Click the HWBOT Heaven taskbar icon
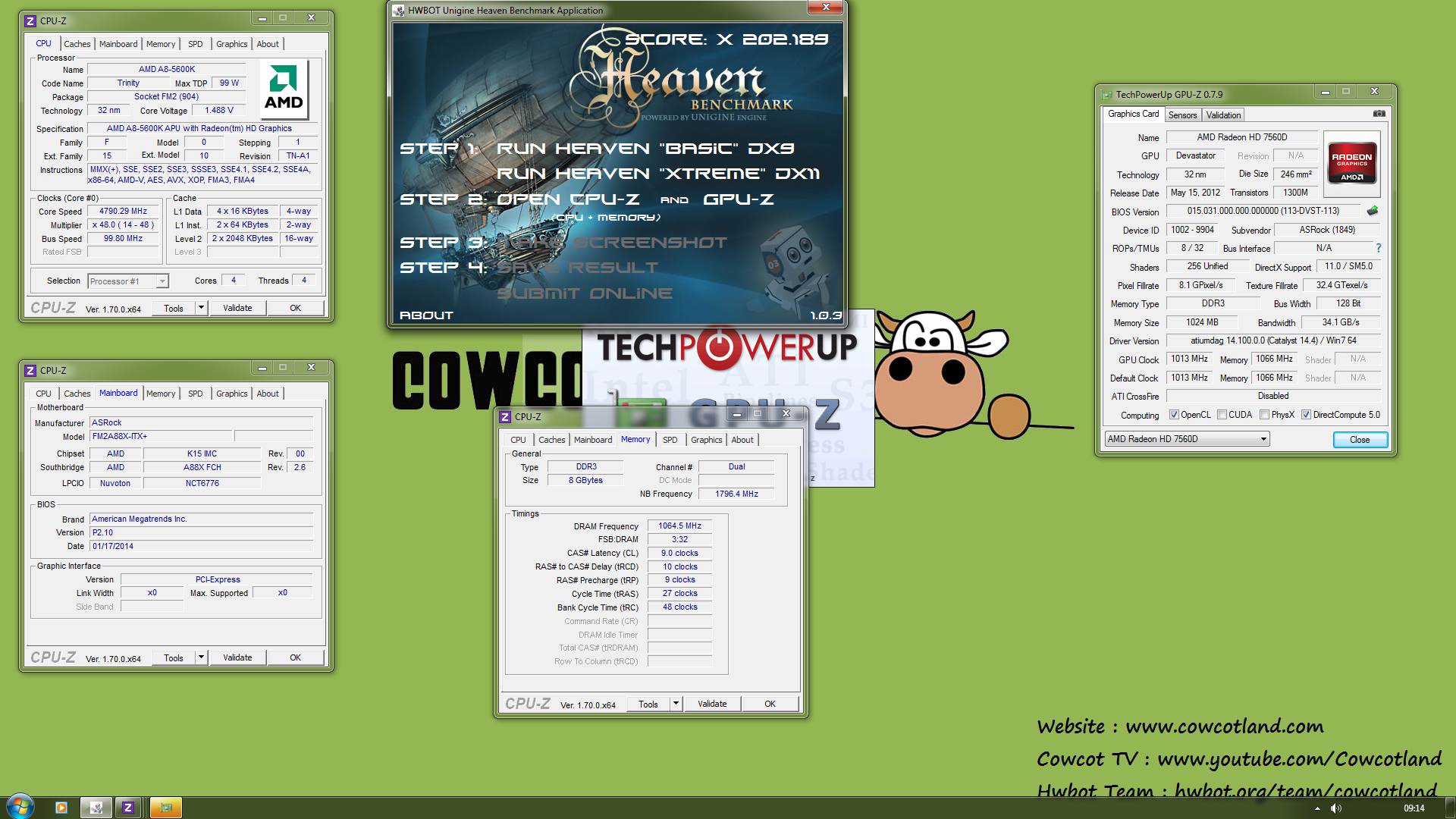Image resolution: width=1456 pixels, height=819 pixels. [x=96, y=808]
